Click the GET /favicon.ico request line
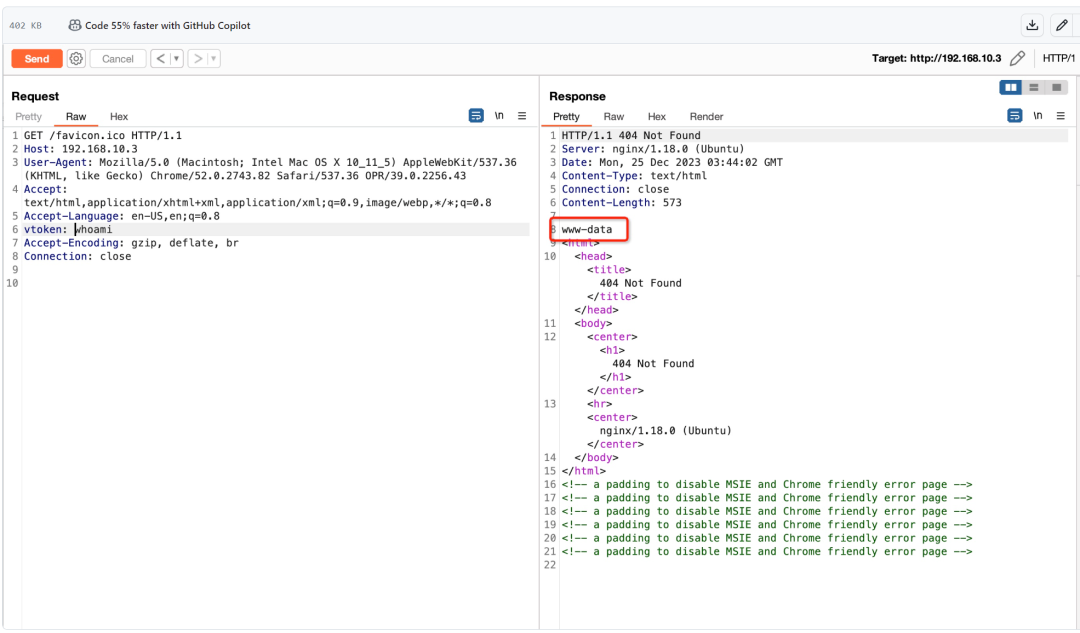 [x=103, y=136]
